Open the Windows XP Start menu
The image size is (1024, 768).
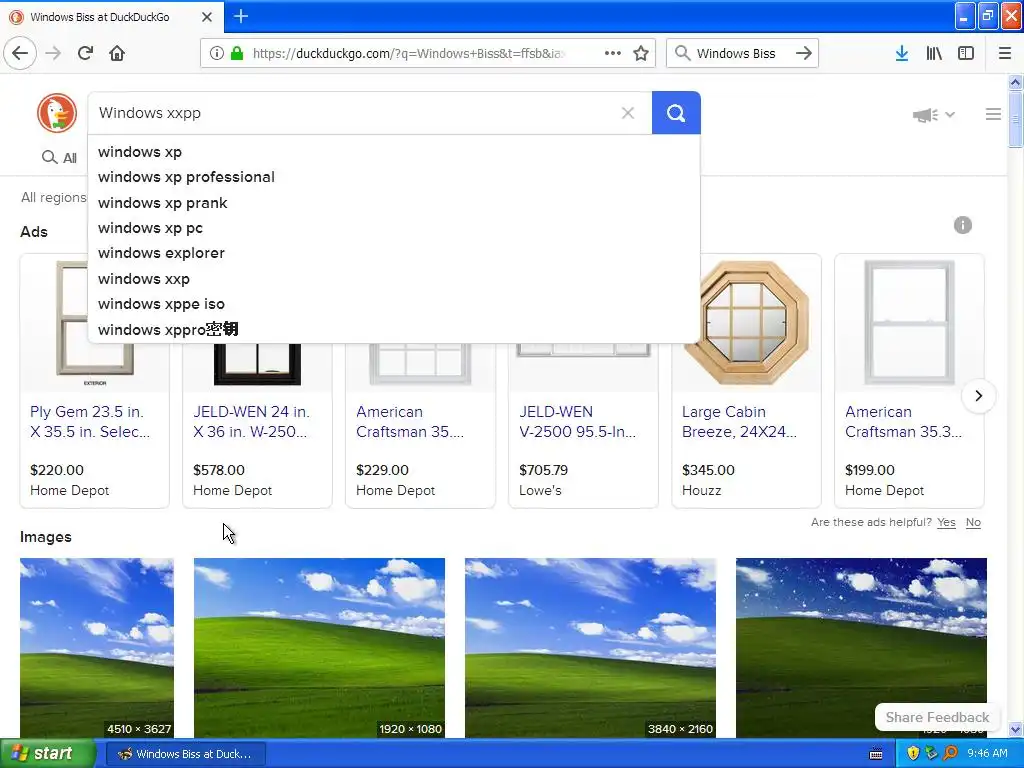(x=46, y=754)
